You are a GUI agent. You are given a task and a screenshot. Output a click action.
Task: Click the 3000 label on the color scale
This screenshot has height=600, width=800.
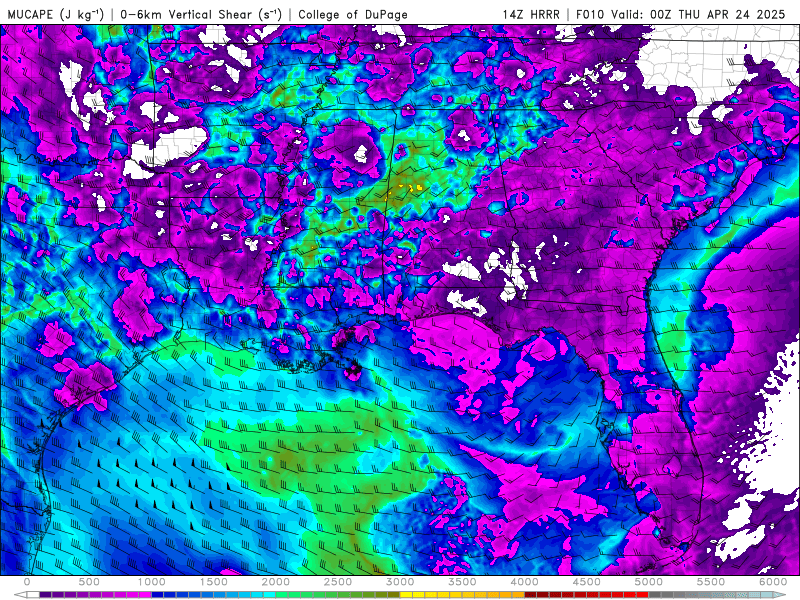400,582
